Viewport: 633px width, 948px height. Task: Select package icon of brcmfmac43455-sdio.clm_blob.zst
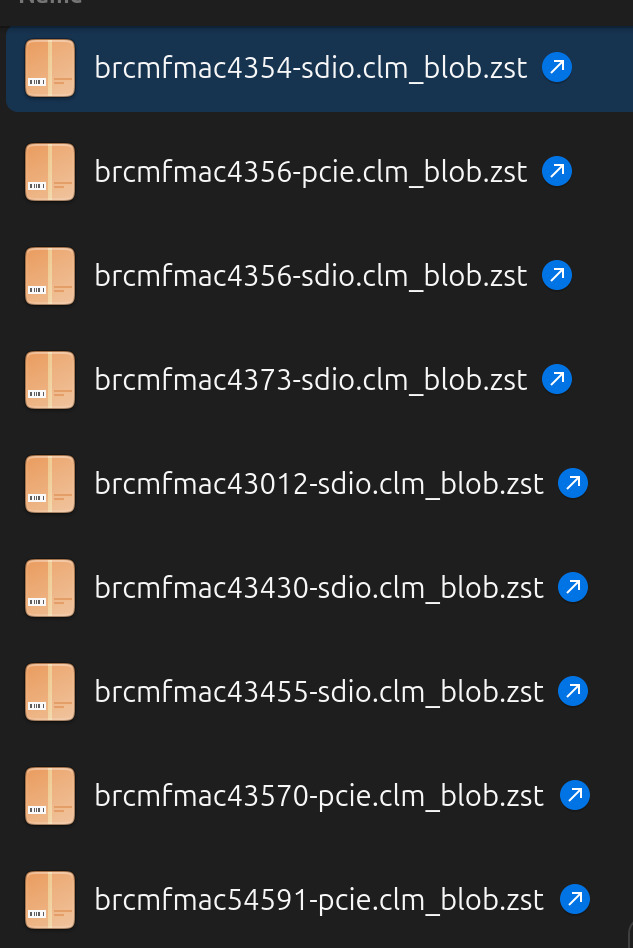[50, 692]
